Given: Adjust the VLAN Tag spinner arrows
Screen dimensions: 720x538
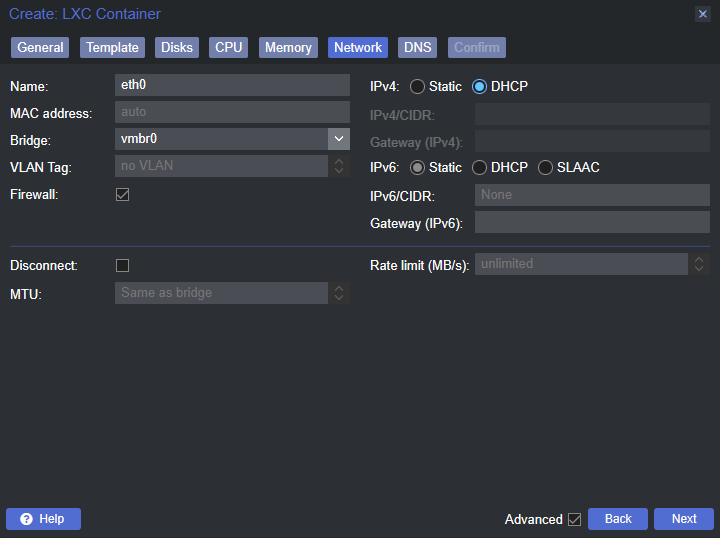Looking at the screenshot, I should click(x=339, y=166).
